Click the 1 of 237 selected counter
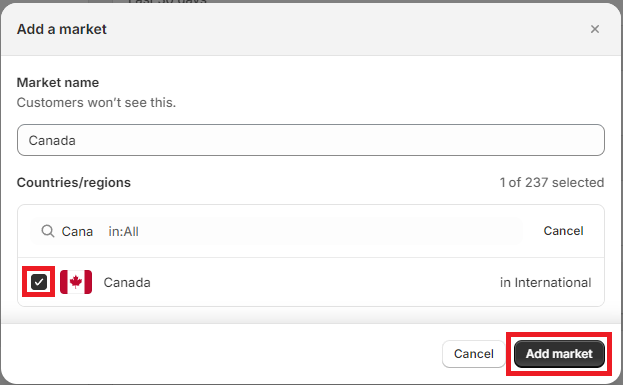The image size is (623, 385). pos(551,182)
